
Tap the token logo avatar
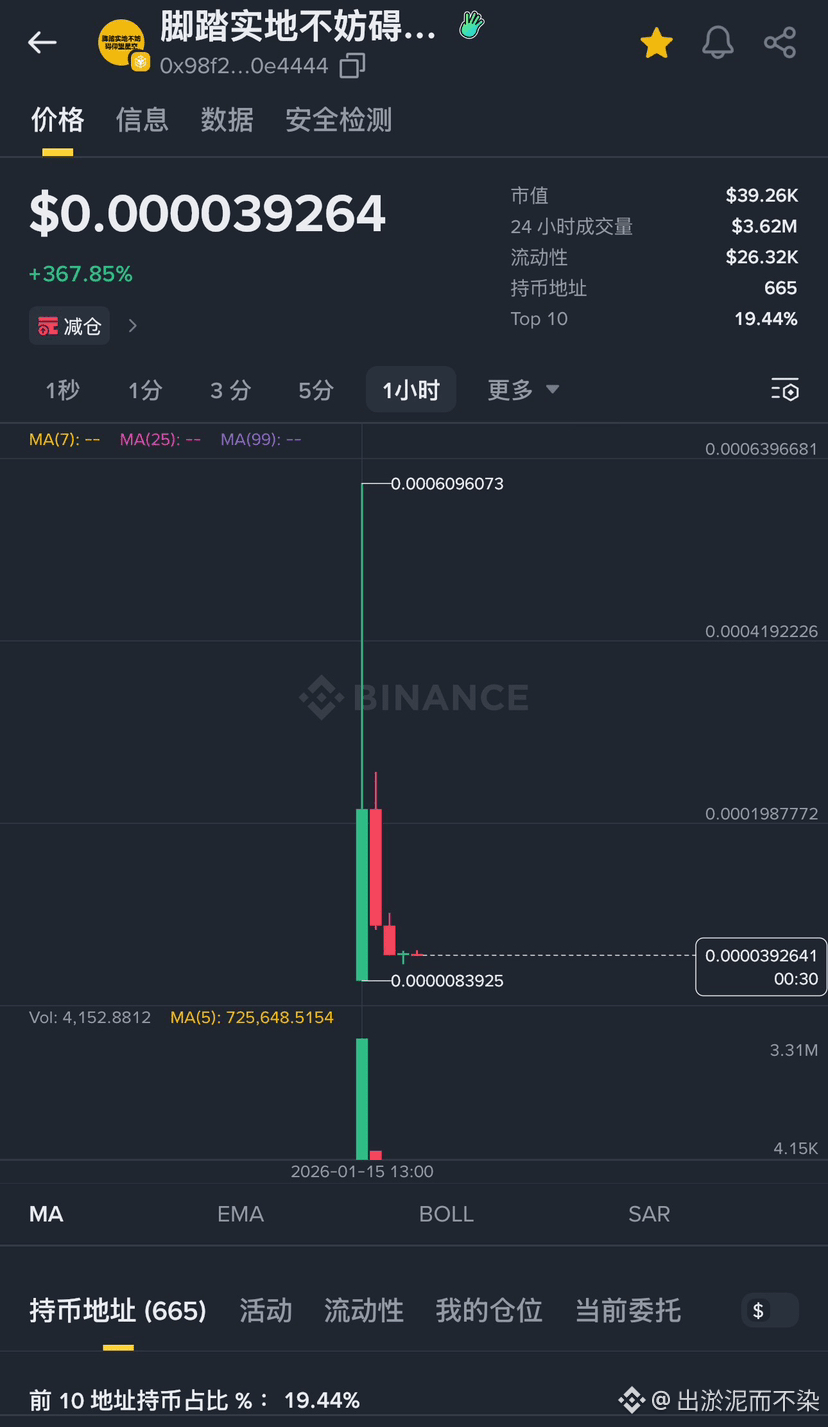coord(121,43)
